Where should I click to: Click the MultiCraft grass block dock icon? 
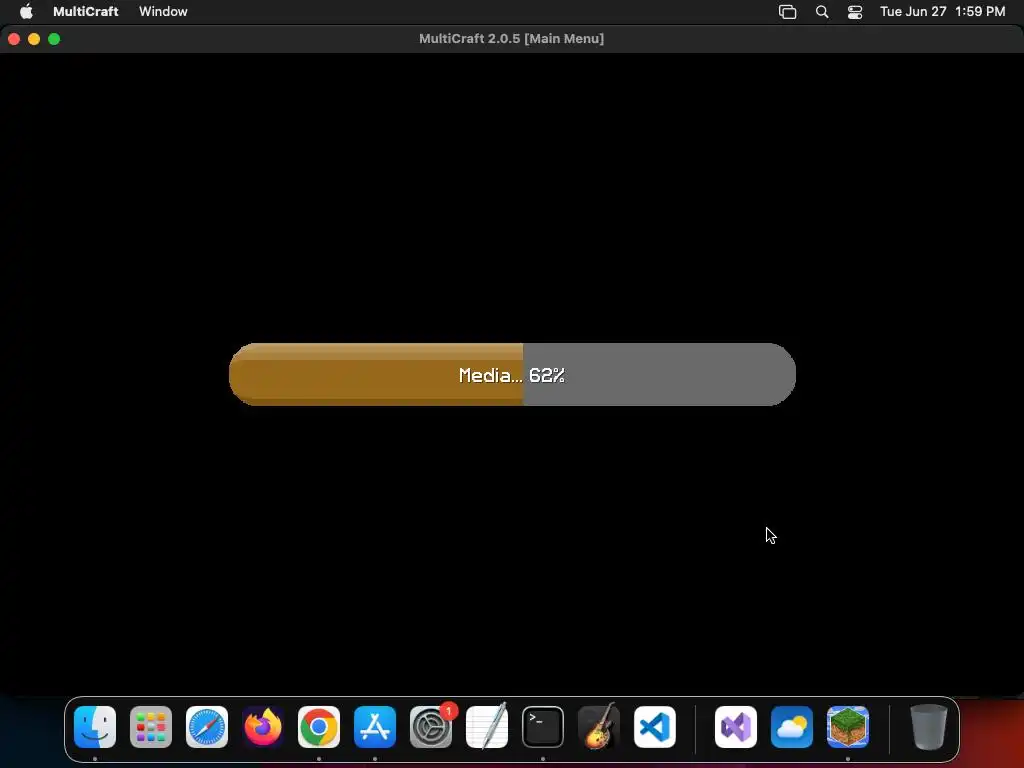point(848,727)
